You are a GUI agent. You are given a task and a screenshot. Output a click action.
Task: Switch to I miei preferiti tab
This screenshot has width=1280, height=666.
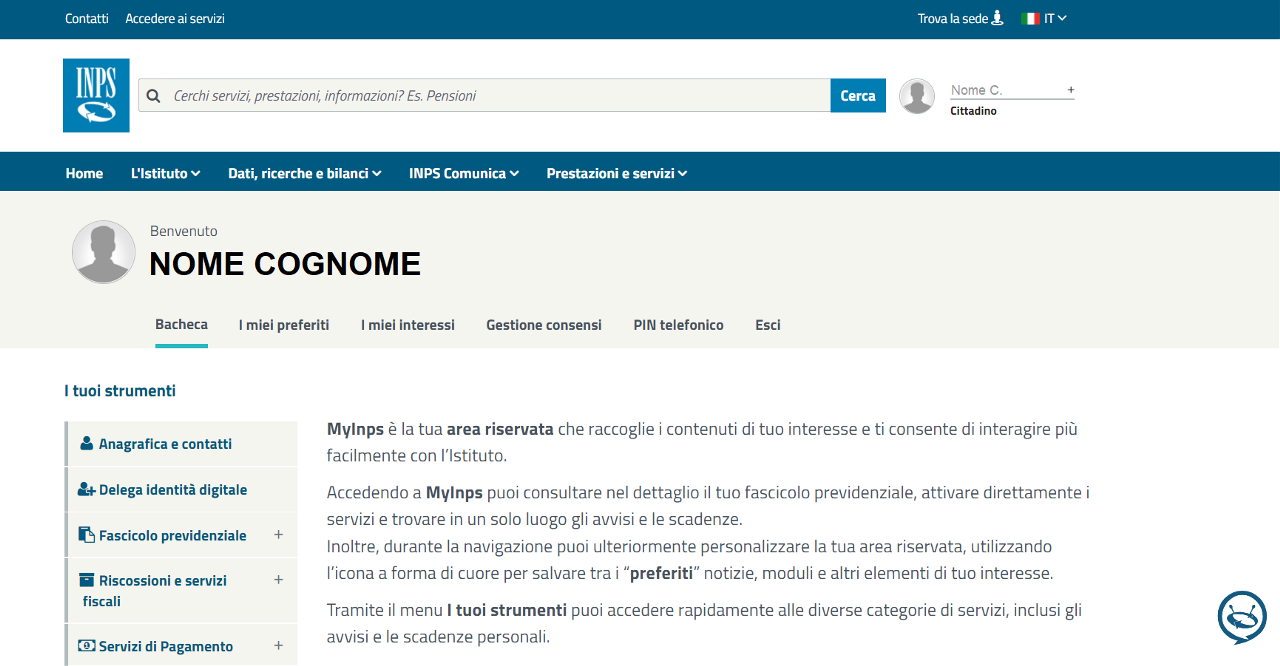pyautogui.click(x=284, y=325)
